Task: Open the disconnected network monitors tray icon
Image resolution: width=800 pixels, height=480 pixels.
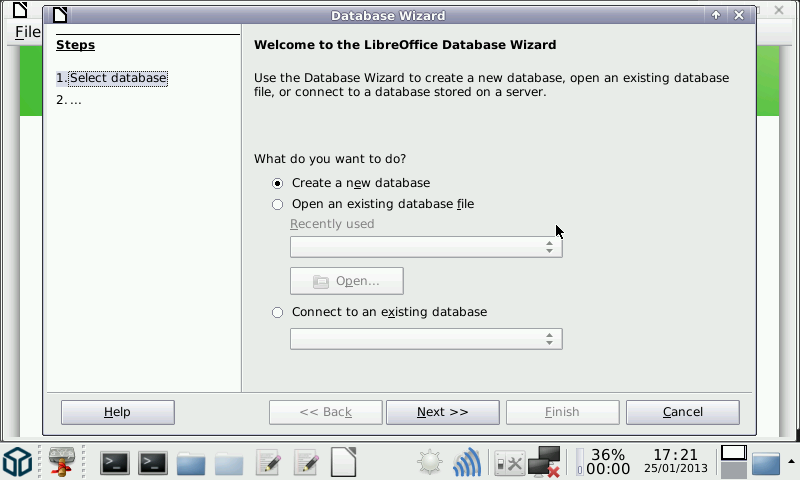Action: [545, 462]
